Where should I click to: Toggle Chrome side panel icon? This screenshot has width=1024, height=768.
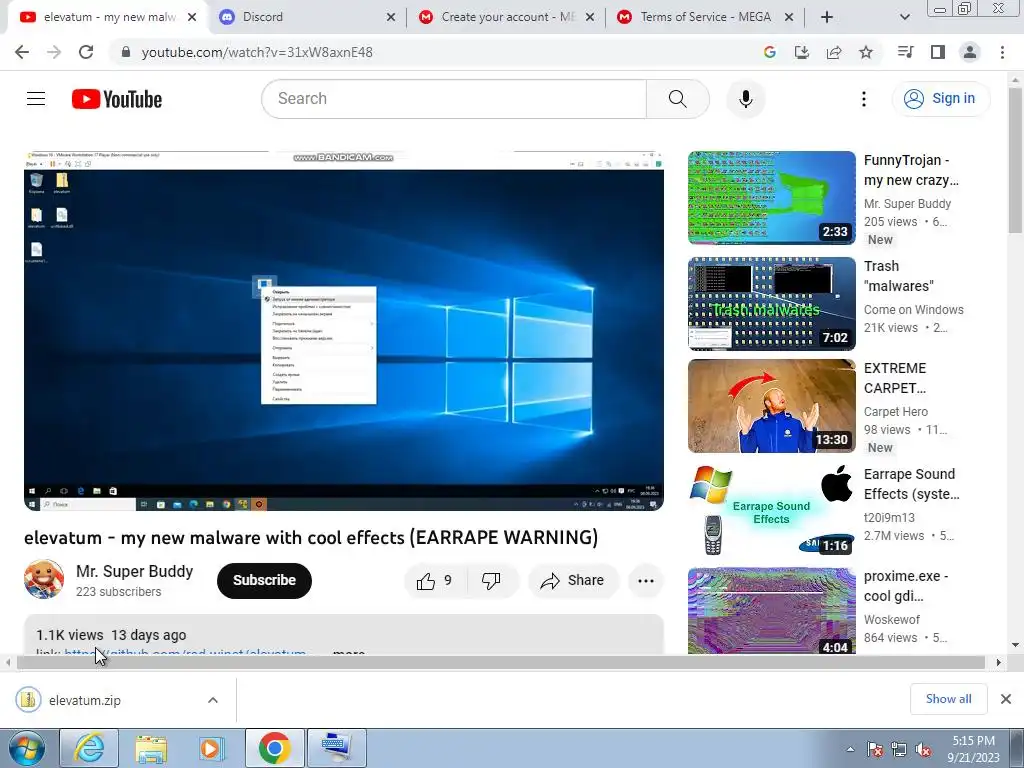click(938, 52)
